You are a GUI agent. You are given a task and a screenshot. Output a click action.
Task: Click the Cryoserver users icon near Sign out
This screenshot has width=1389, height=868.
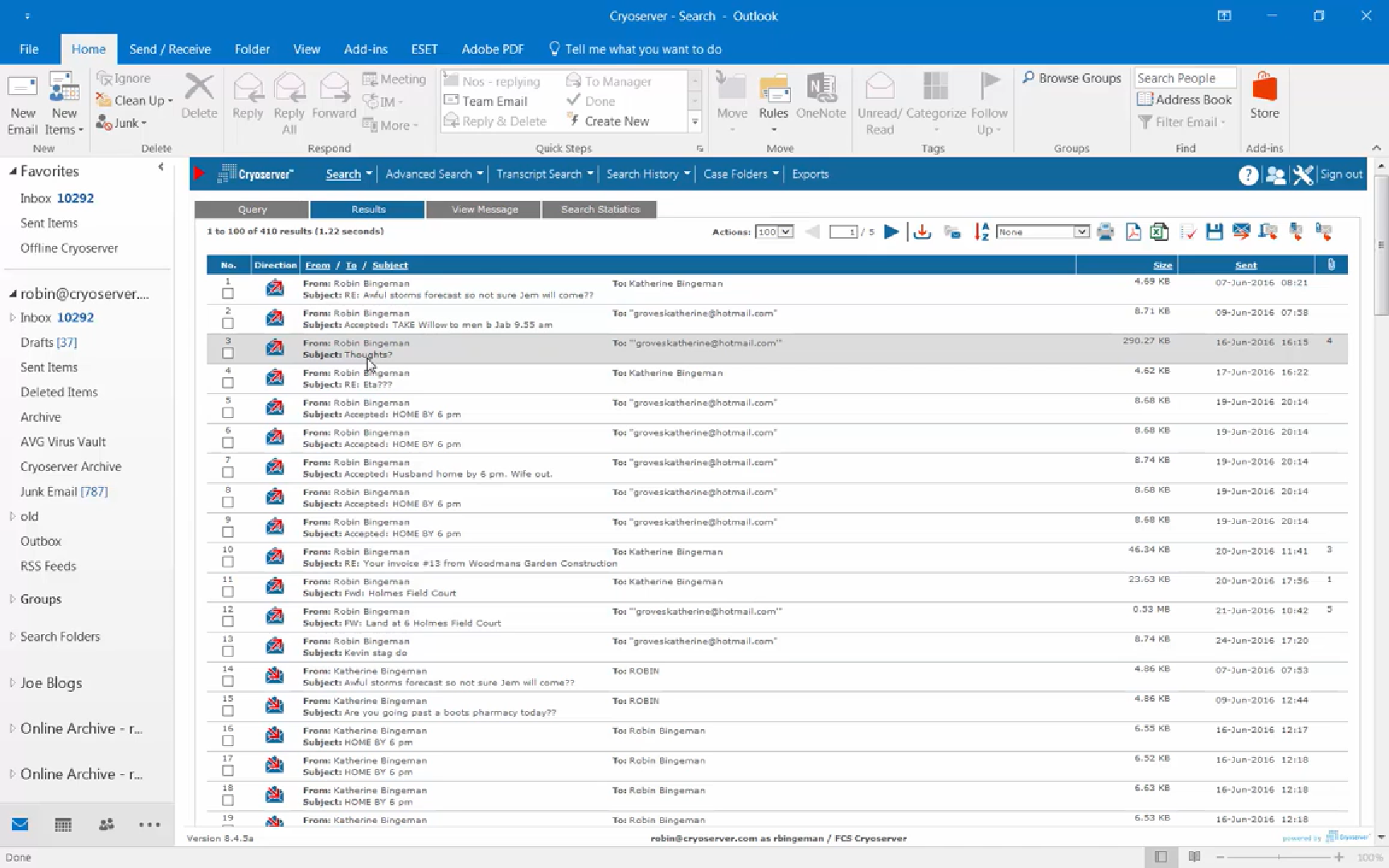coord(1275,174)
